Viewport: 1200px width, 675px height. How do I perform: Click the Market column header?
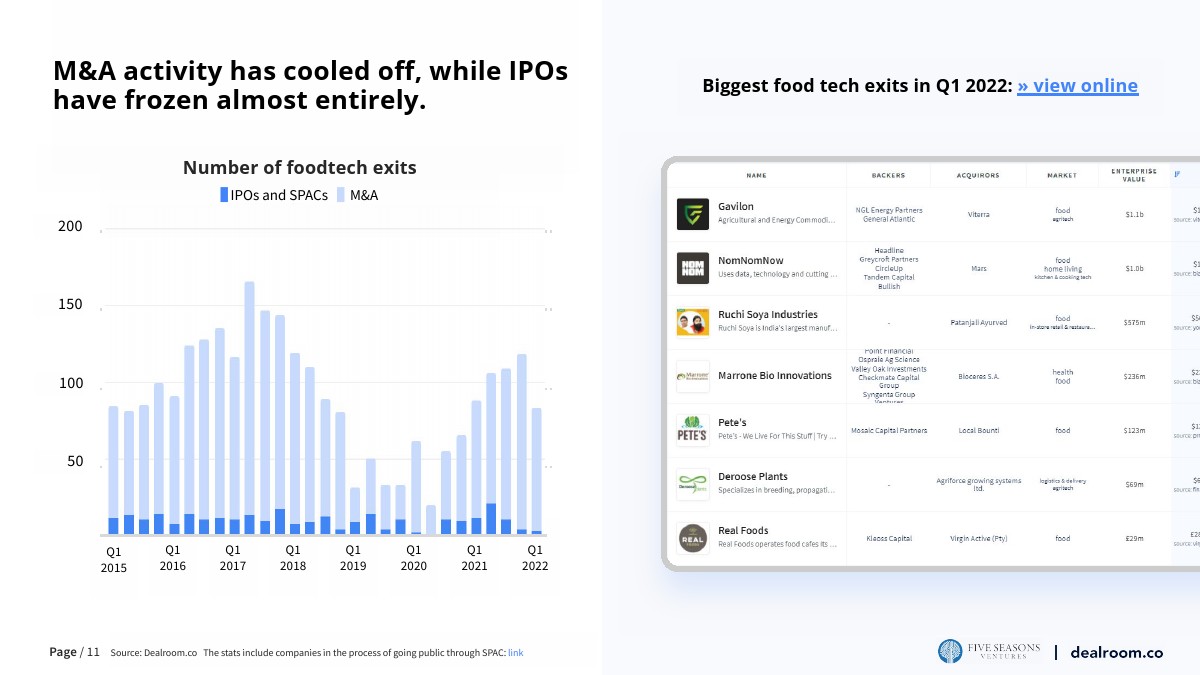point(1061,175)
